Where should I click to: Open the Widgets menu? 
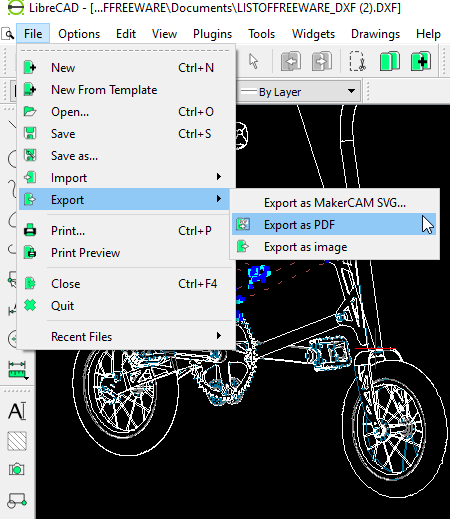coord(313,34)
